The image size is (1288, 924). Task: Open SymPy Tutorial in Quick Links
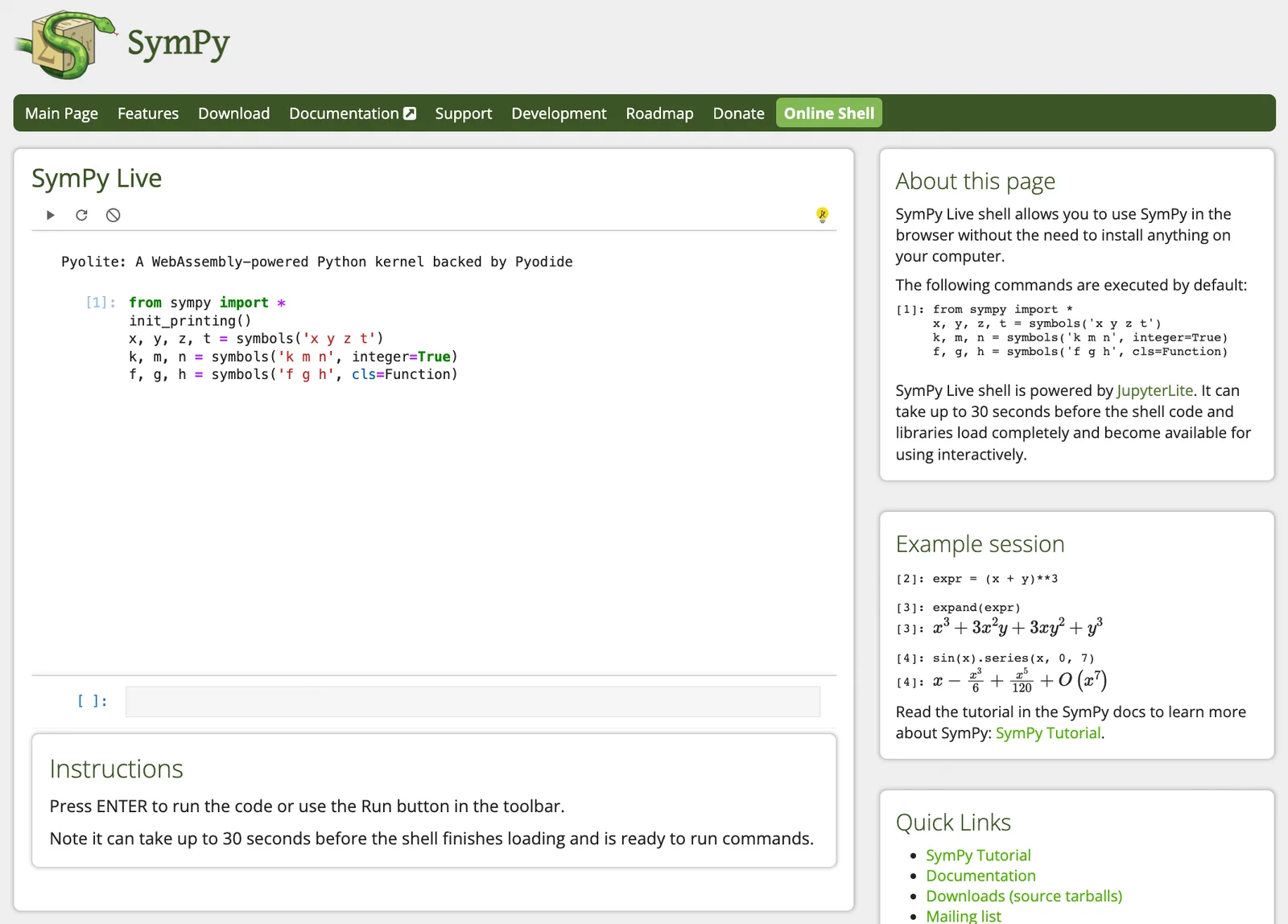click(978, 856)
